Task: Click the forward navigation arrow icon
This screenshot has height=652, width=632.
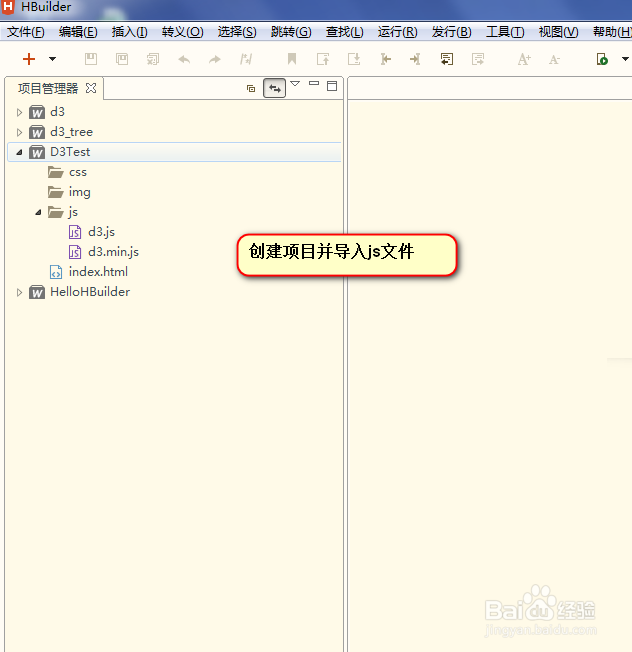Action: pos(415,59)
